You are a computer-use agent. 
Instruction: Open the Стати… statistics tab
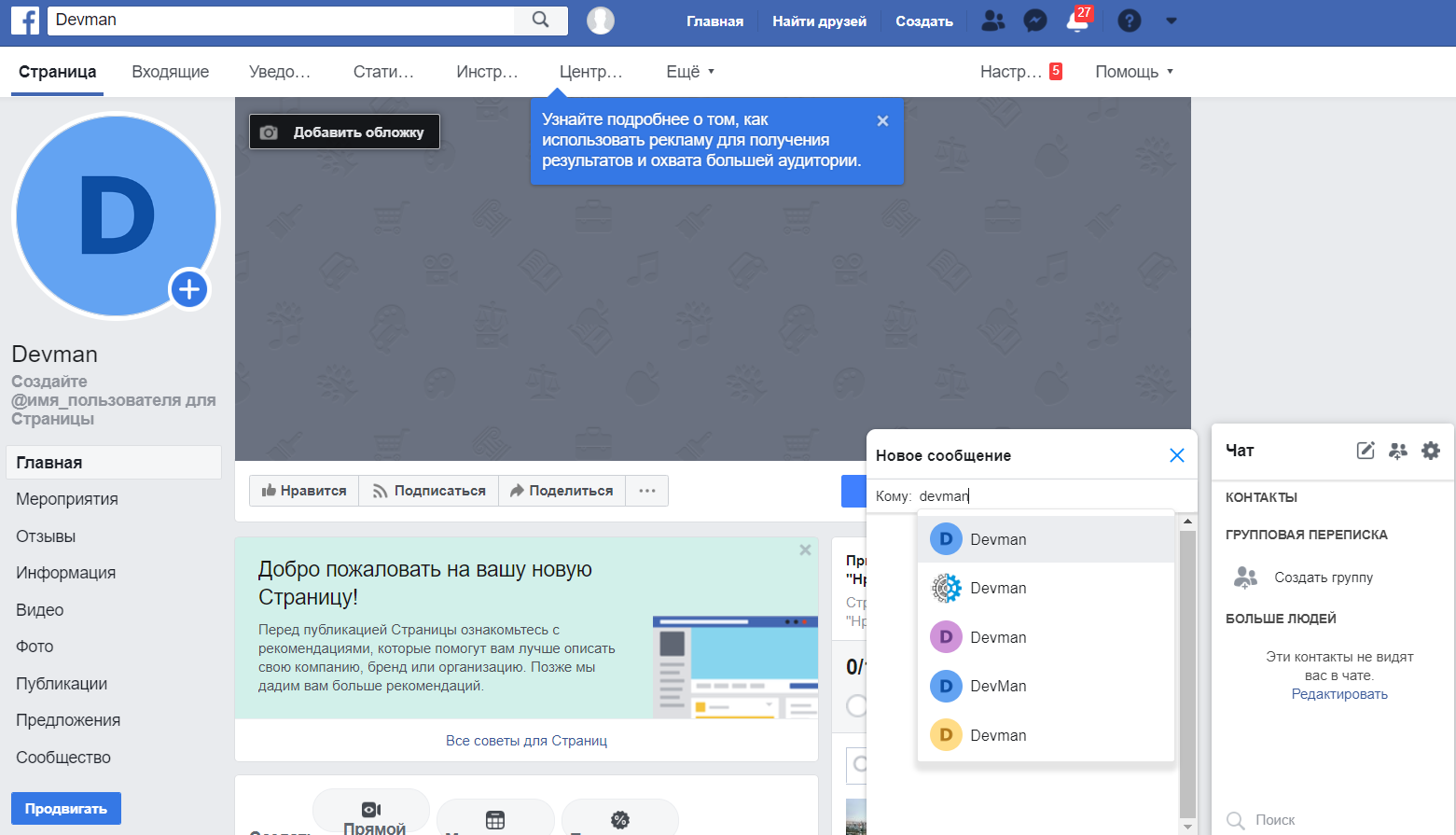tap(383, 72)
